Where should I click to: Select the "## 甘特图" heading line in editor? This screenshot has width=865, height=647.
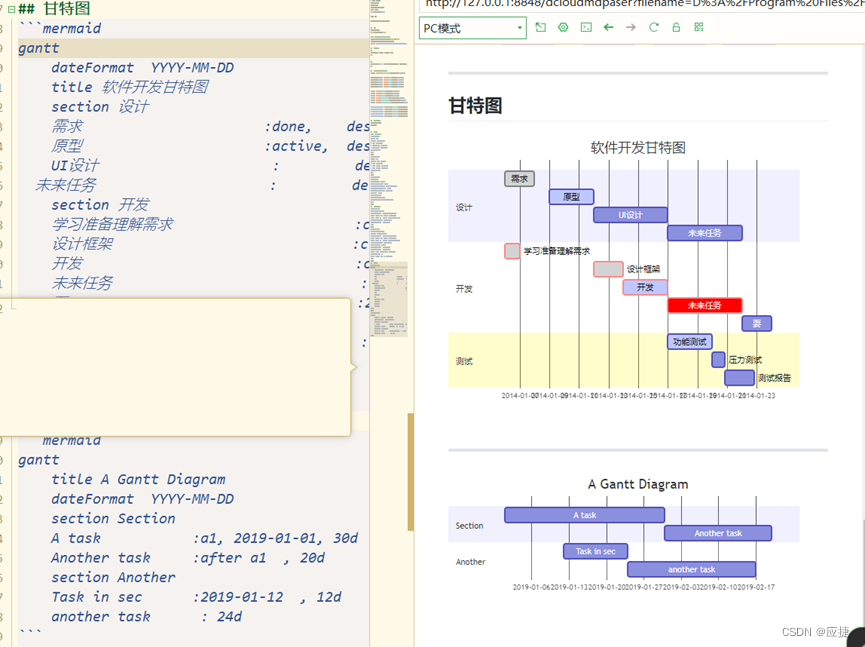click(54, 9)
